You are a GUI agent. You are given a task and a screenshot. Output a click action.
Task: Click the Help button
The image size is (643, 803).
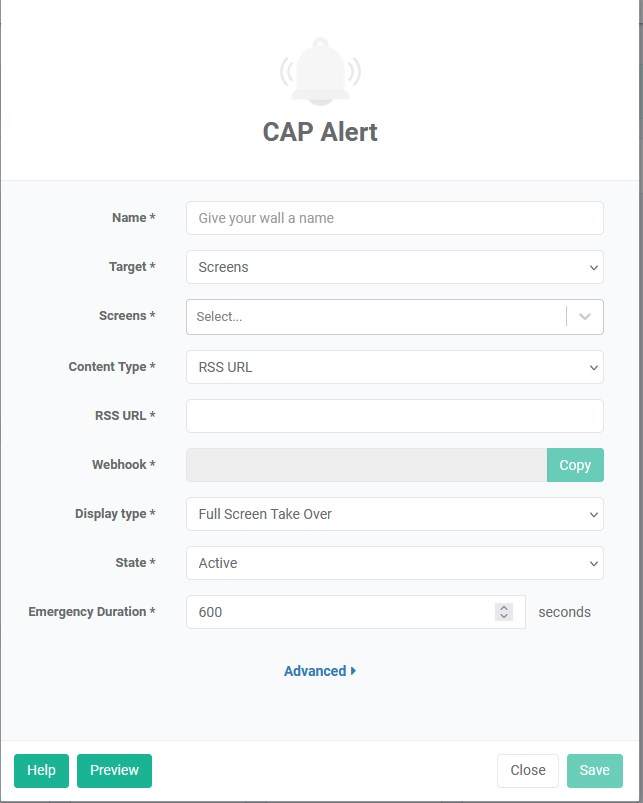tap(41, 770)
